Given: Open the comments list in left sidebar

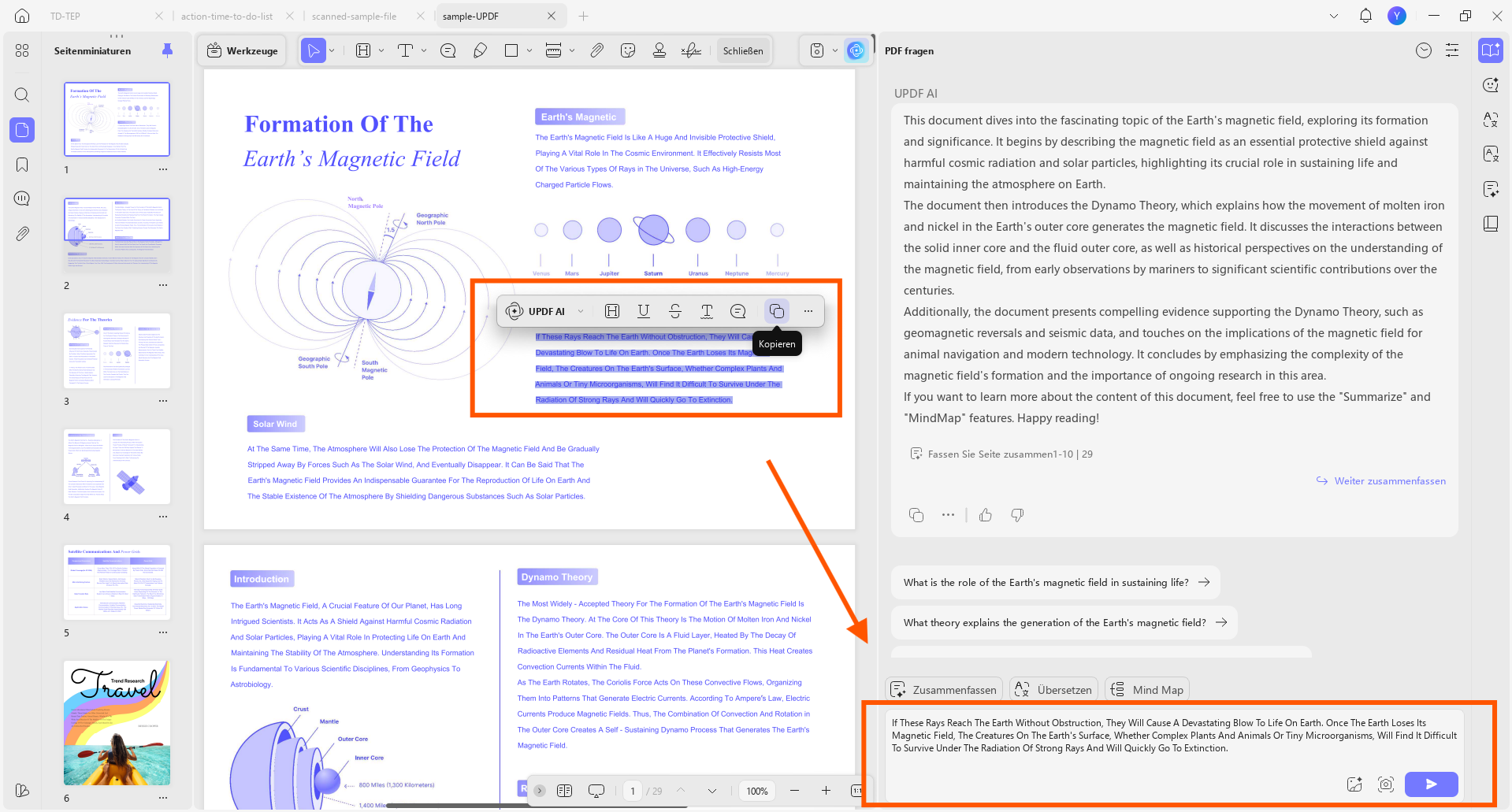Looking at the screenshot, I should (22, 198).
